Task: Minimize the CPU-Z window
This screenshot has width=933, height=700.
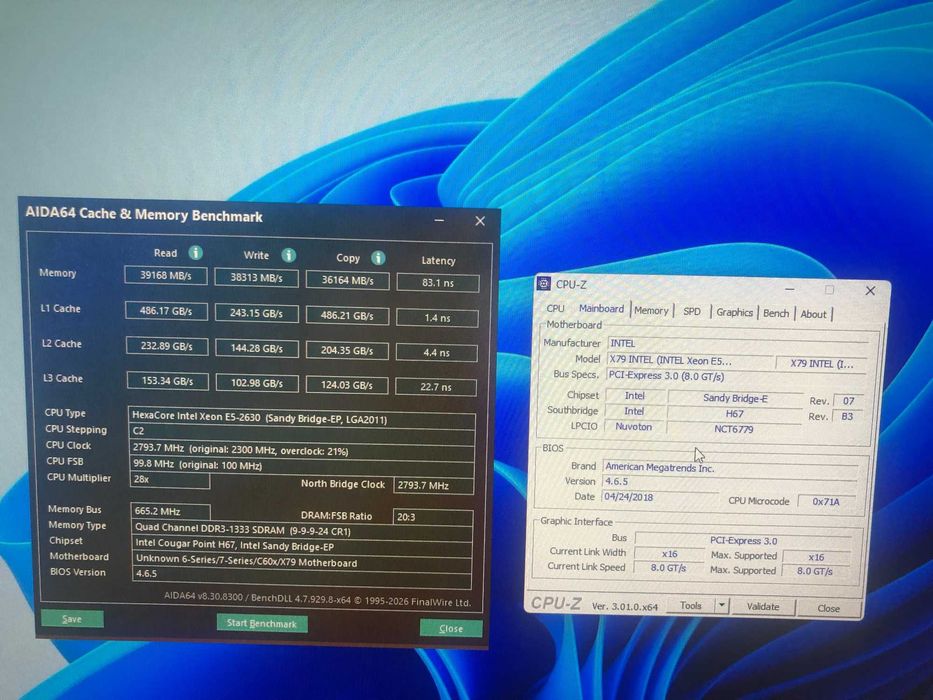Action: pos(790,289)
